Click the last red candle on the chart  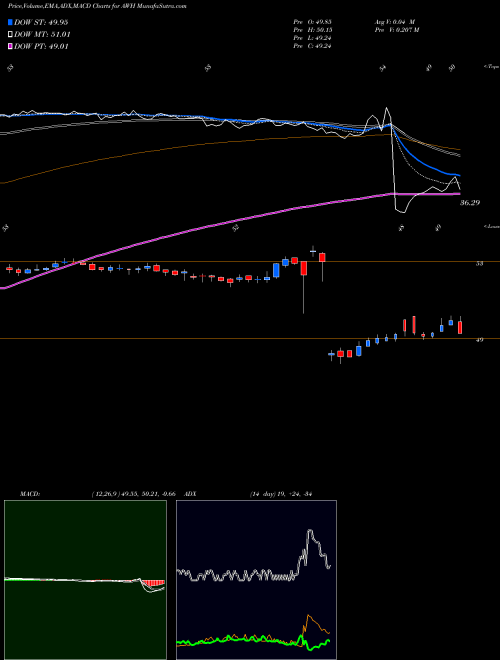click(x=460, y=326)
